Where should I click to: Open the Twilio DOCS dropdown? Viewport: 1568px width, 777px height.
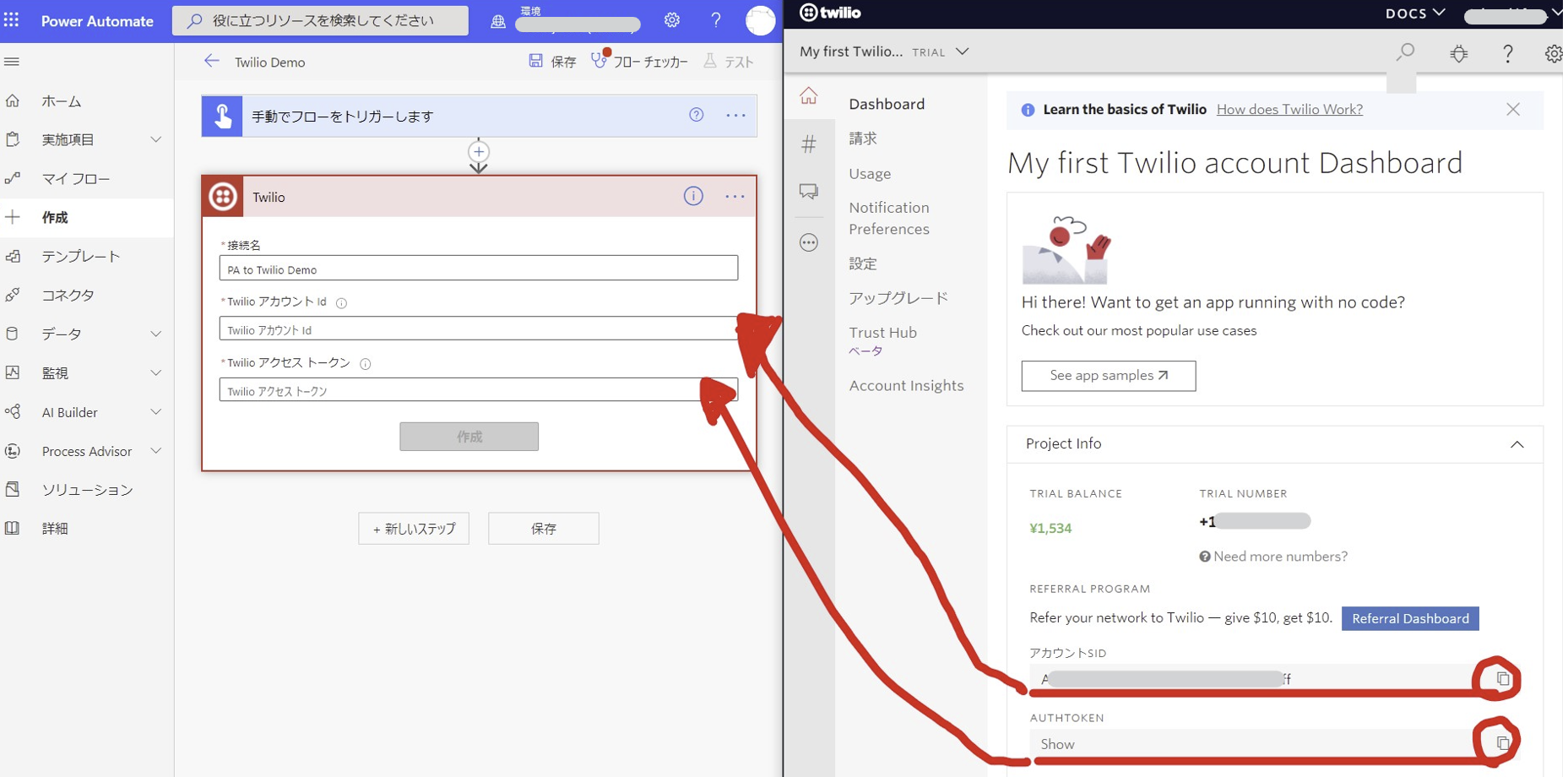click(x=1415, y=13)
